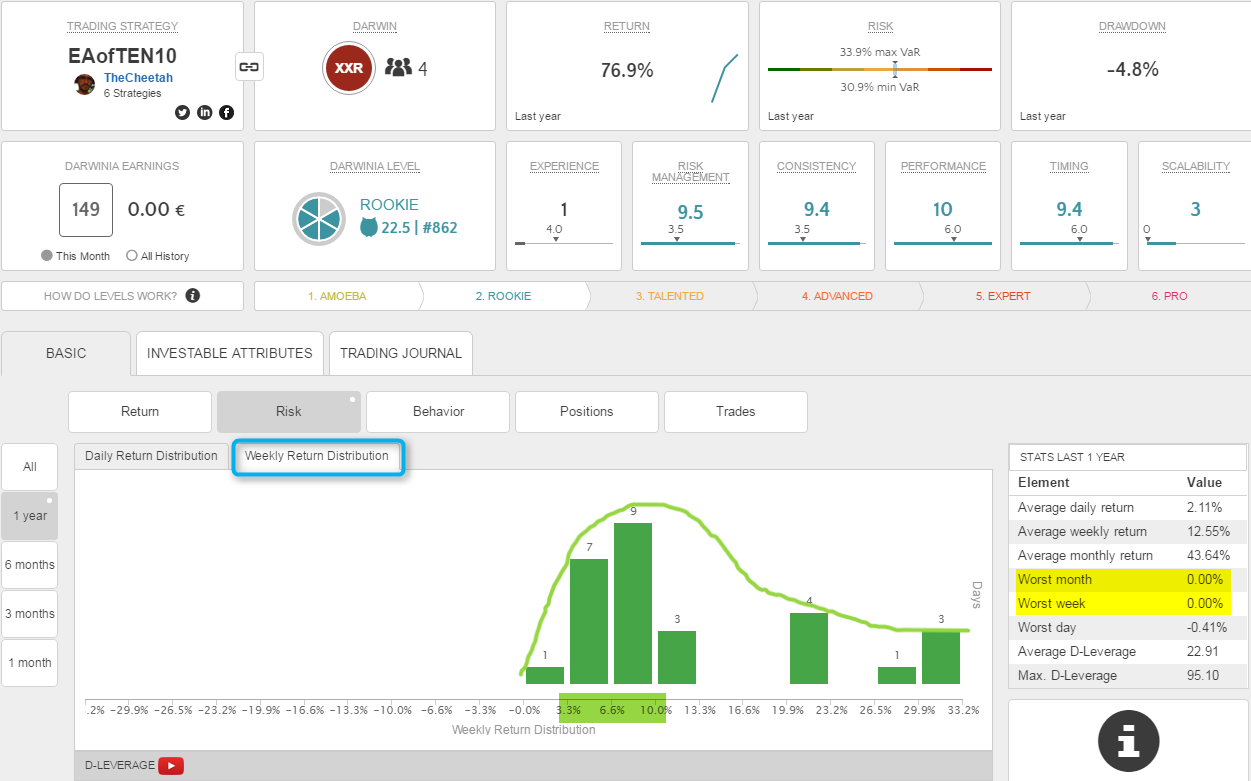Switch to the Investable Attributes tab
Screen dimensions: 1251x781
pos(230,353)
